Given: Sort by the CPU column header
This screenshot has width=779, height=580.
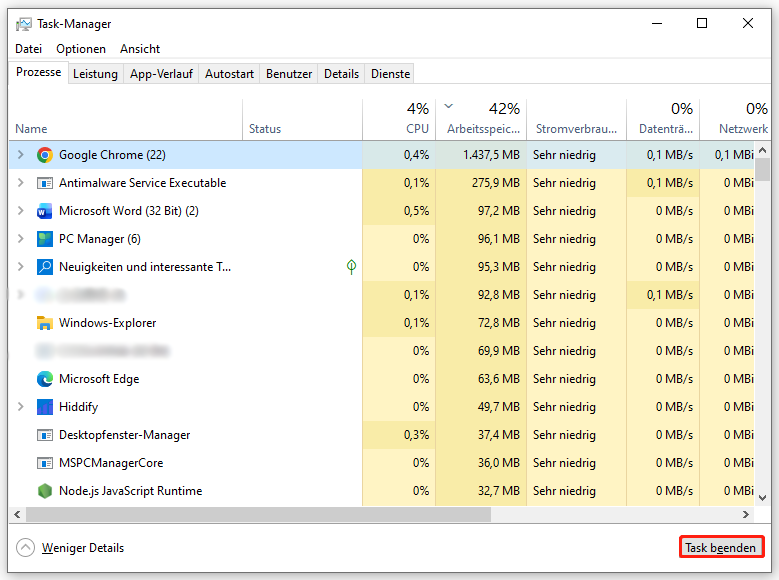Looking at the screenshot, I should 399,119.
